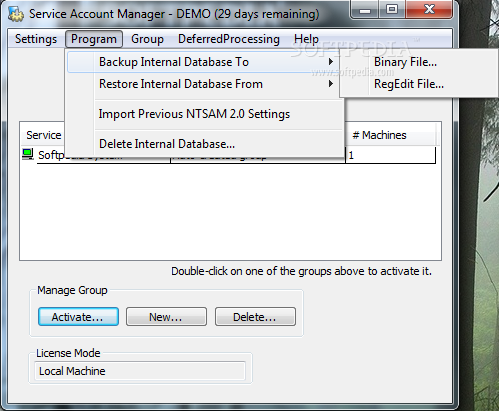Click the Local Machine license mode field

tap(140, 371)
